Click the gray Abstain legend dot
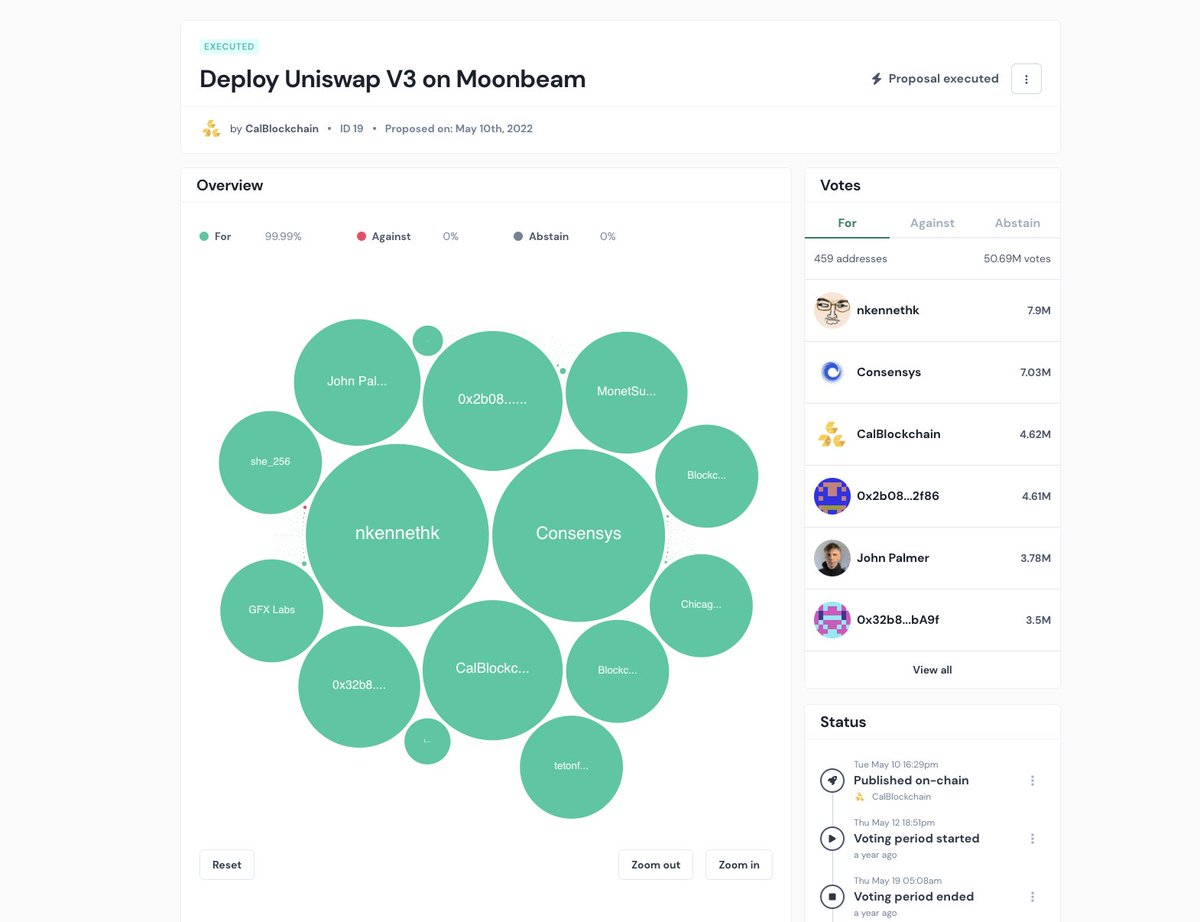 pyautogui.click(x=518, y=237)
